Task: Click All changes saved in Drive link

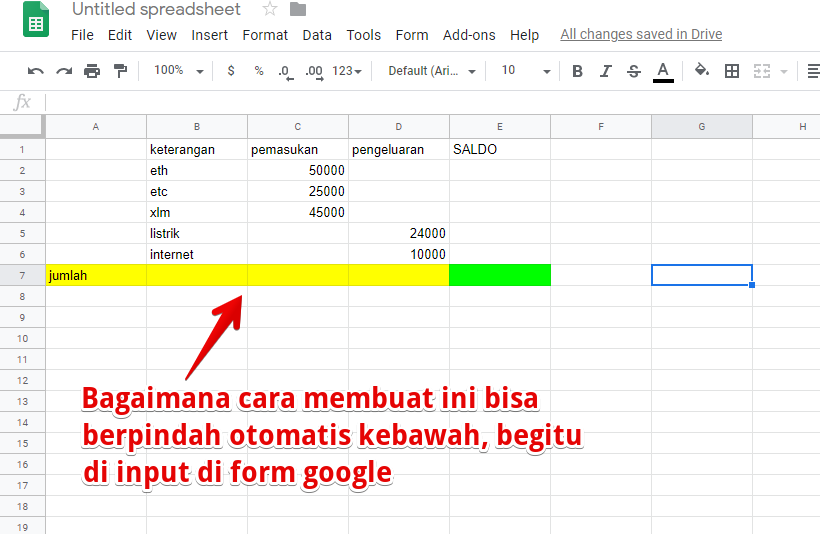Action: [641, 34]
